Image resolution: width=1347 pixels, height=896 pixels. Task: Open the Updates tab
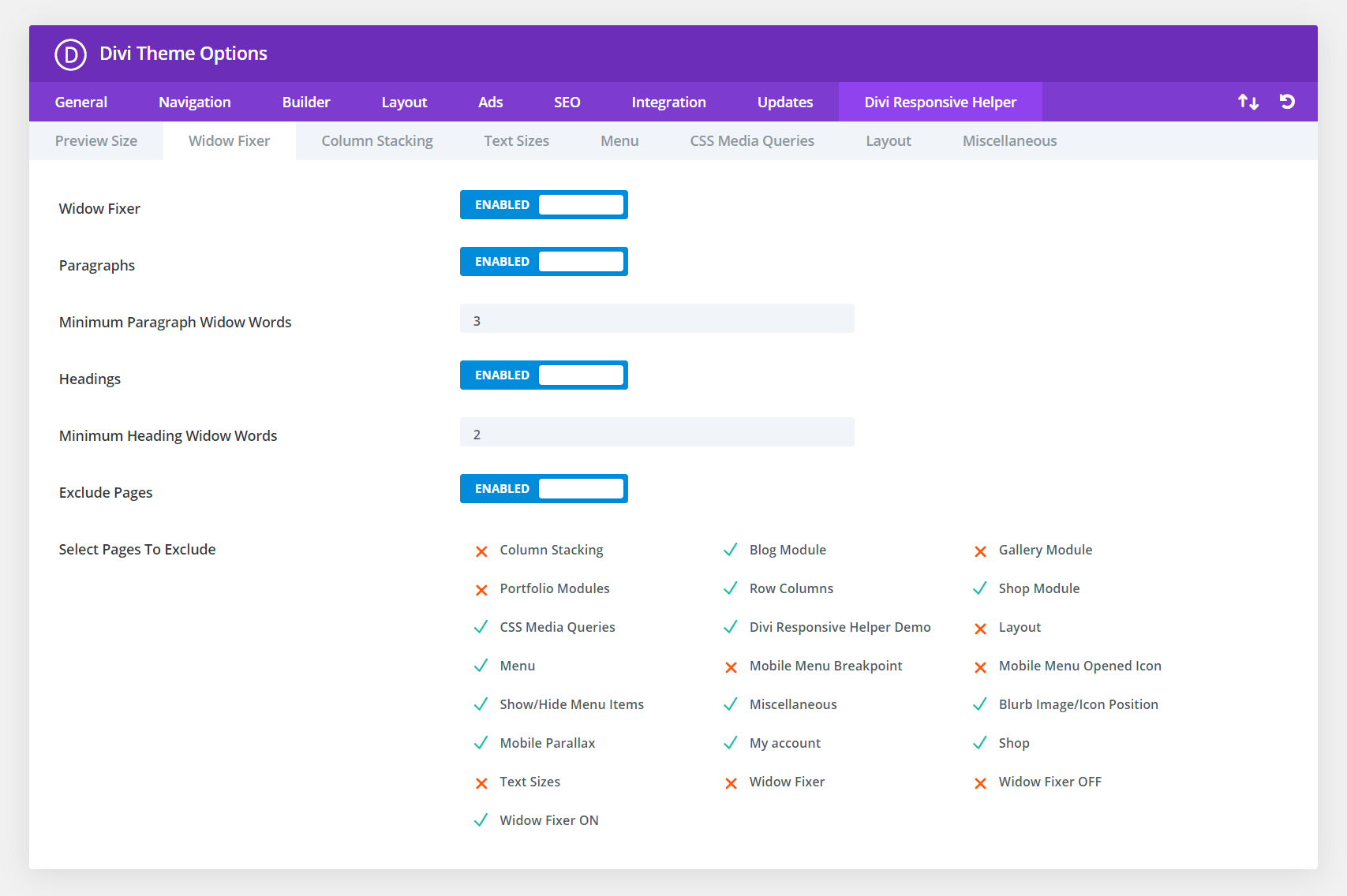click(785, 102)
